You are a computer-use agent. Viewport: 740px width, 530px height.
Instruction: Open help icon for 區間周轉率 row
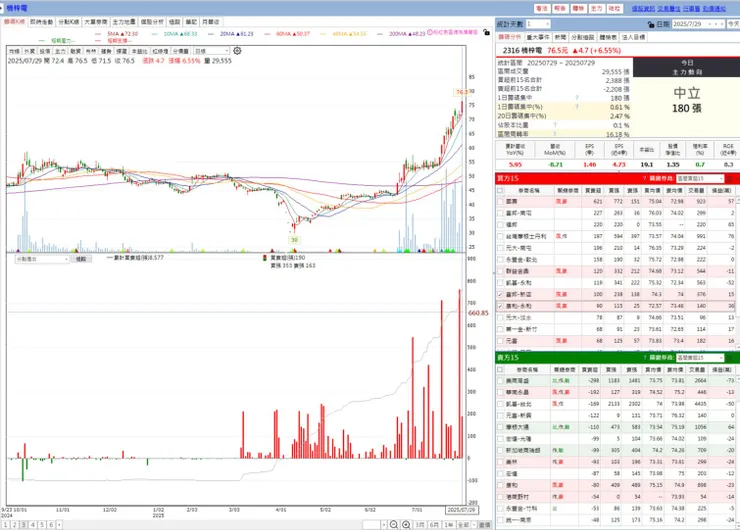(555, 134)
